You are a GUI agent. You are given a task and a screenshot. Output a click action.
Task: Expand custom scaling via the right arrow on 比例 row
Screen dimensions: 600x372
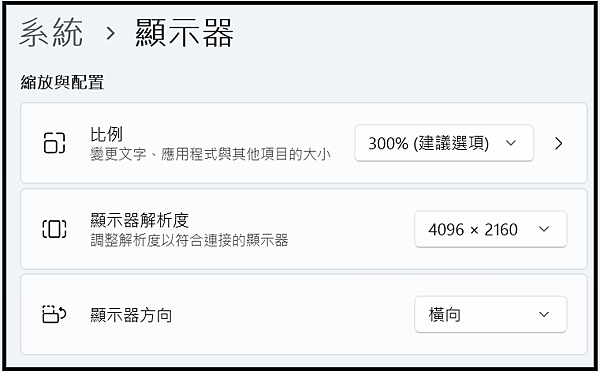559,143
